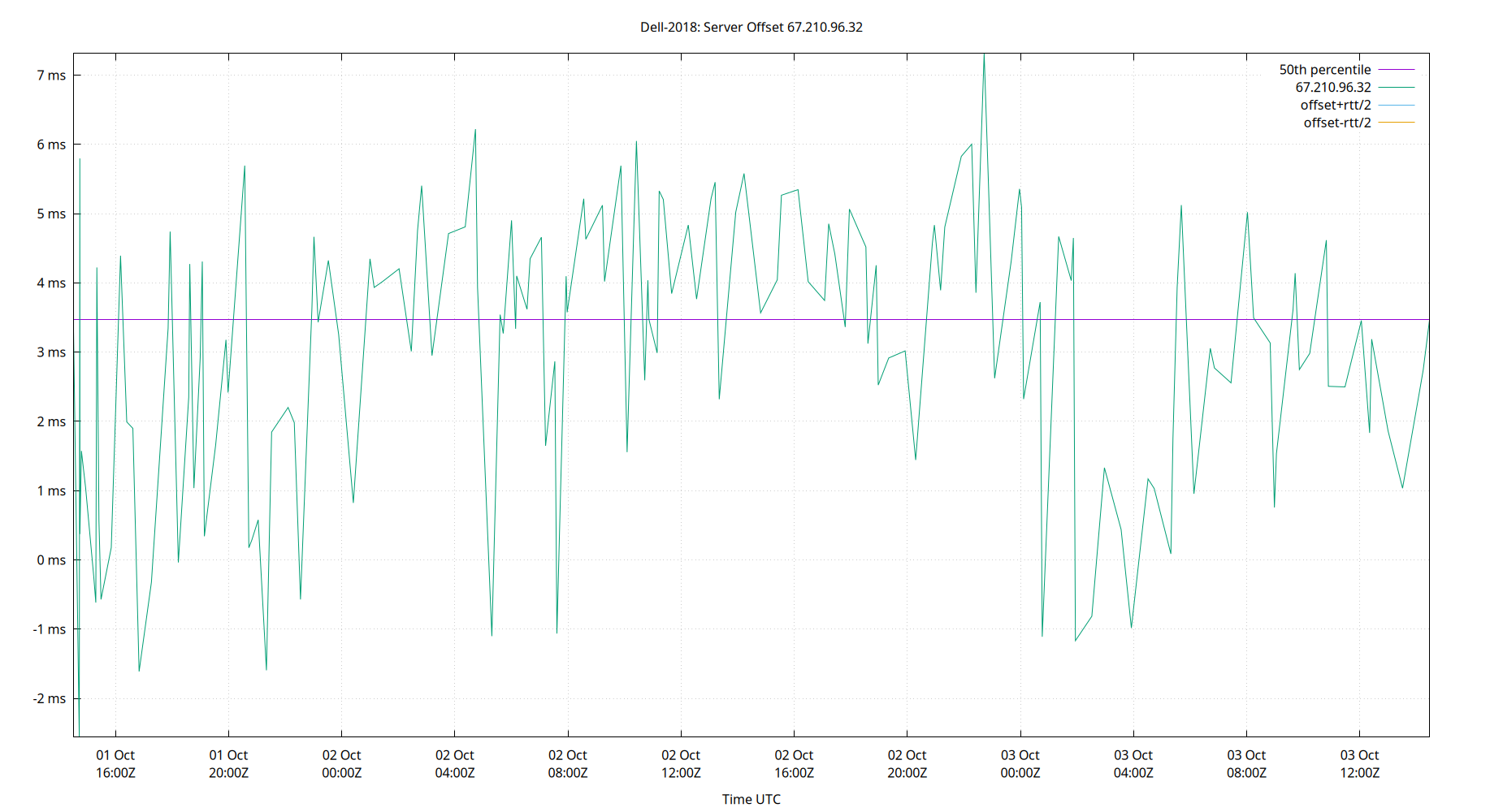Click the '03 Oct 04:00Z' x-axis label
This screenshot has width=1503, height=812.
[1133, 764]
